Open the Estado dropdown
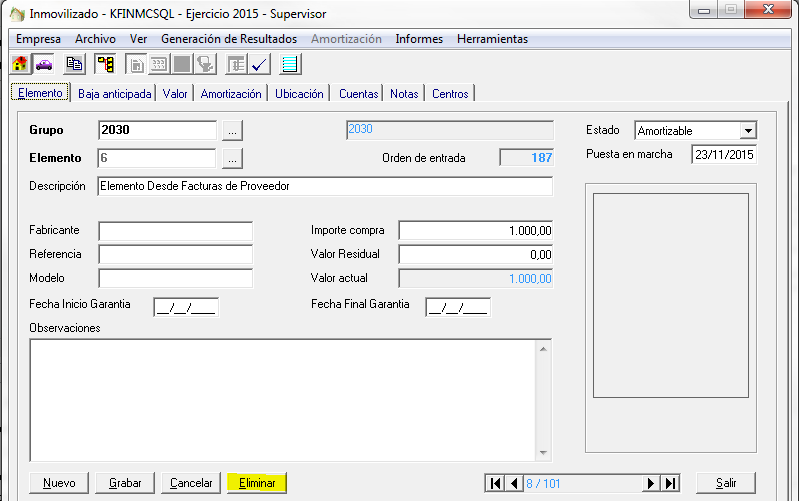The height and width of the screenshot is (501, 799). 747,131
